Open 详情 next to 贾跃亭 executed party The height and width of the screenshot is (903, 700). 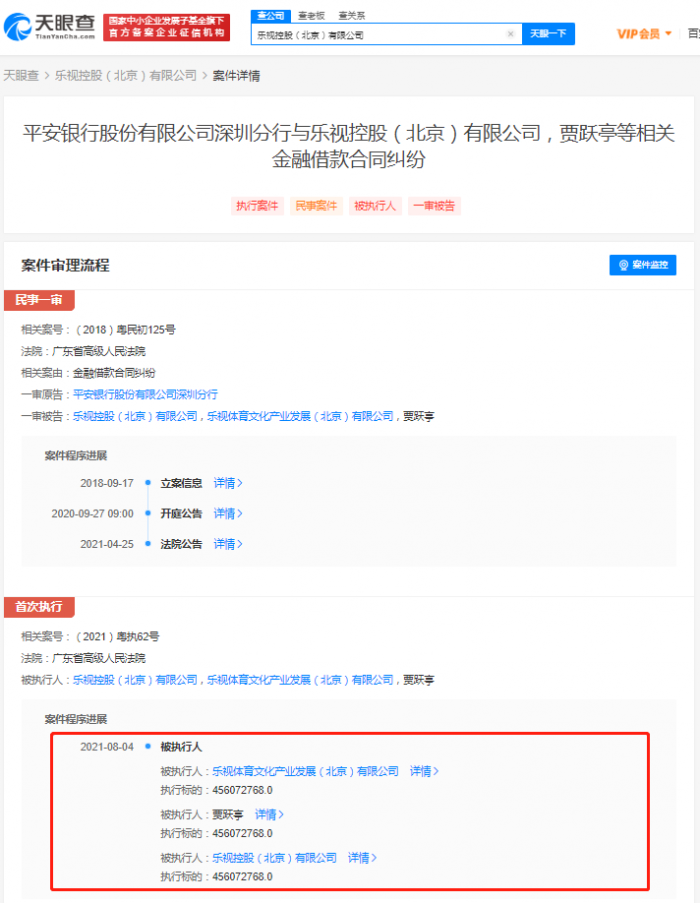pos(269,814)
